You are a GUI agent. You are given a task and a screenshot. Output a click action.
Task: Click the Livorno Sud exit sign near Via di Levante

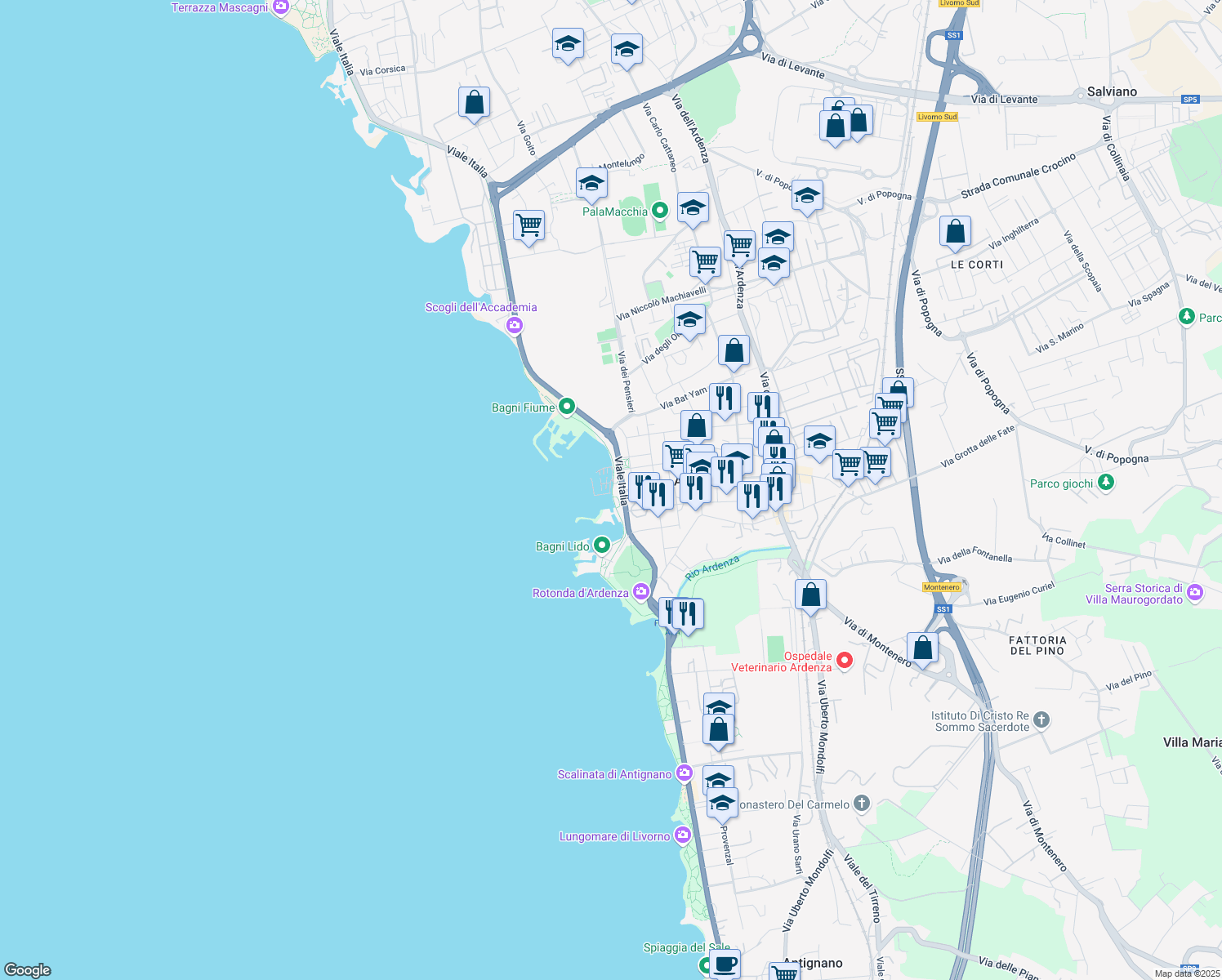[937, 117]
